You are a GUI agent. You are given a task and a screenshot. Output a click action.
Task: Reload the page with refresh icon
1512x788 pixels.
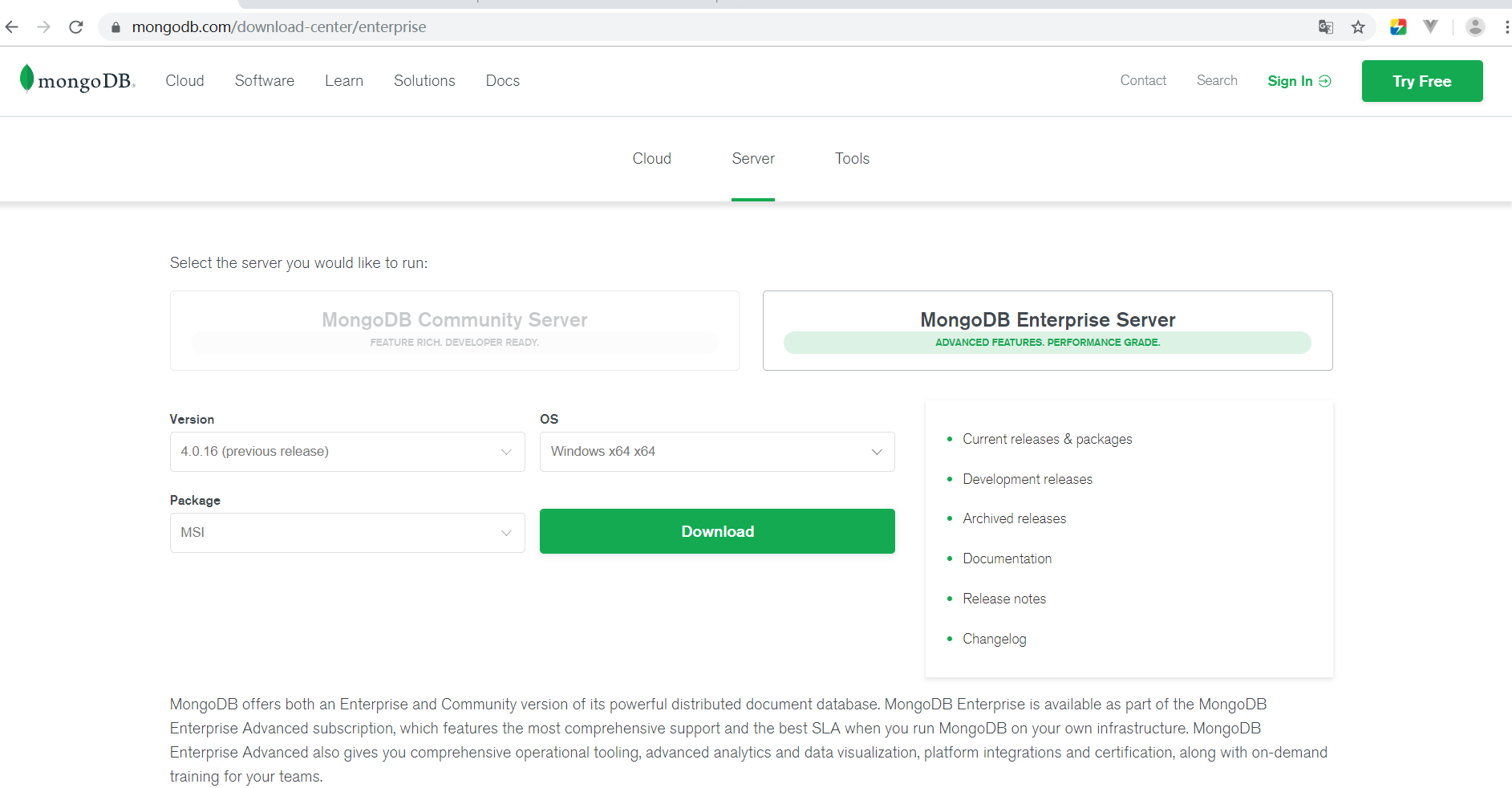(x=76, y=27)
